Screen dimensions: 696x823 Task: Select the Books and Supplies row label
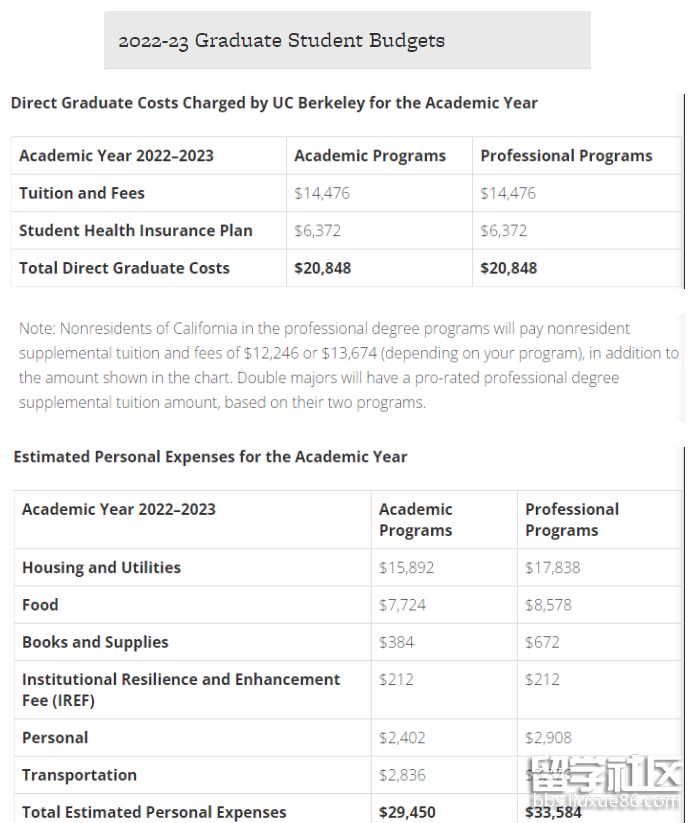click(x=95, y=642)
